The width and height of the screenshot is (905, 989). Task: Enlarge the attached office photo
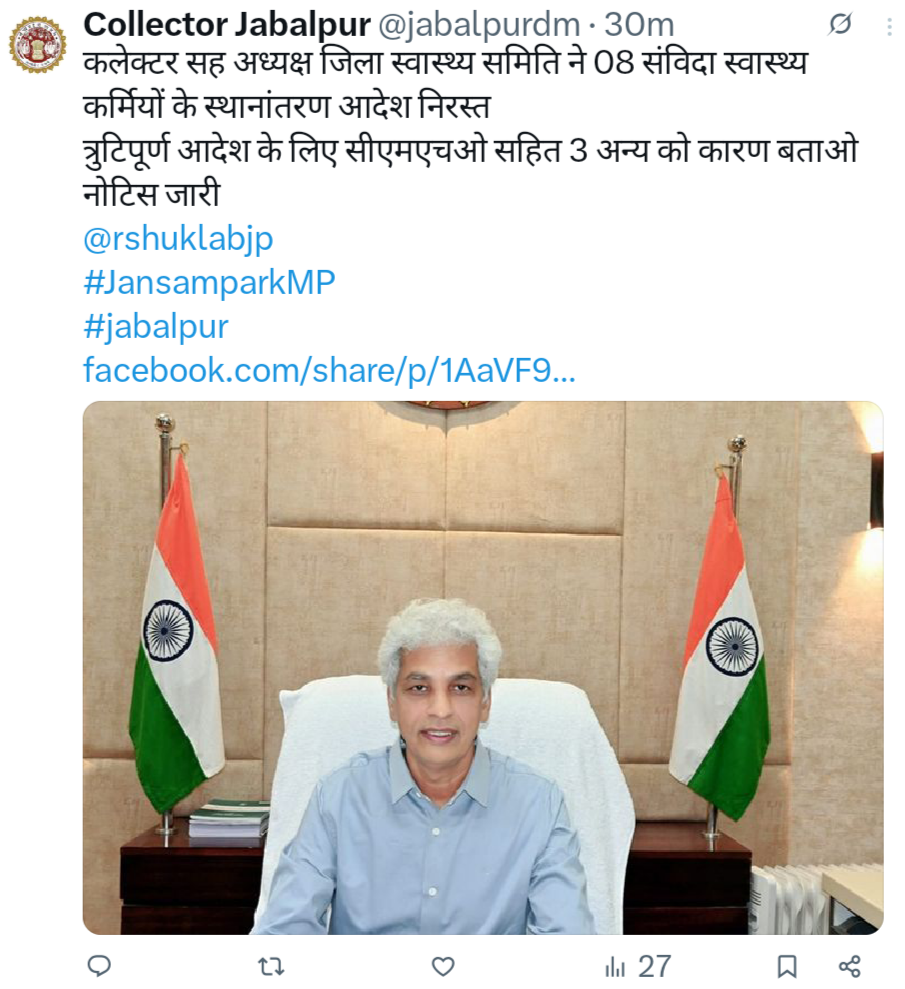[482, 667]
